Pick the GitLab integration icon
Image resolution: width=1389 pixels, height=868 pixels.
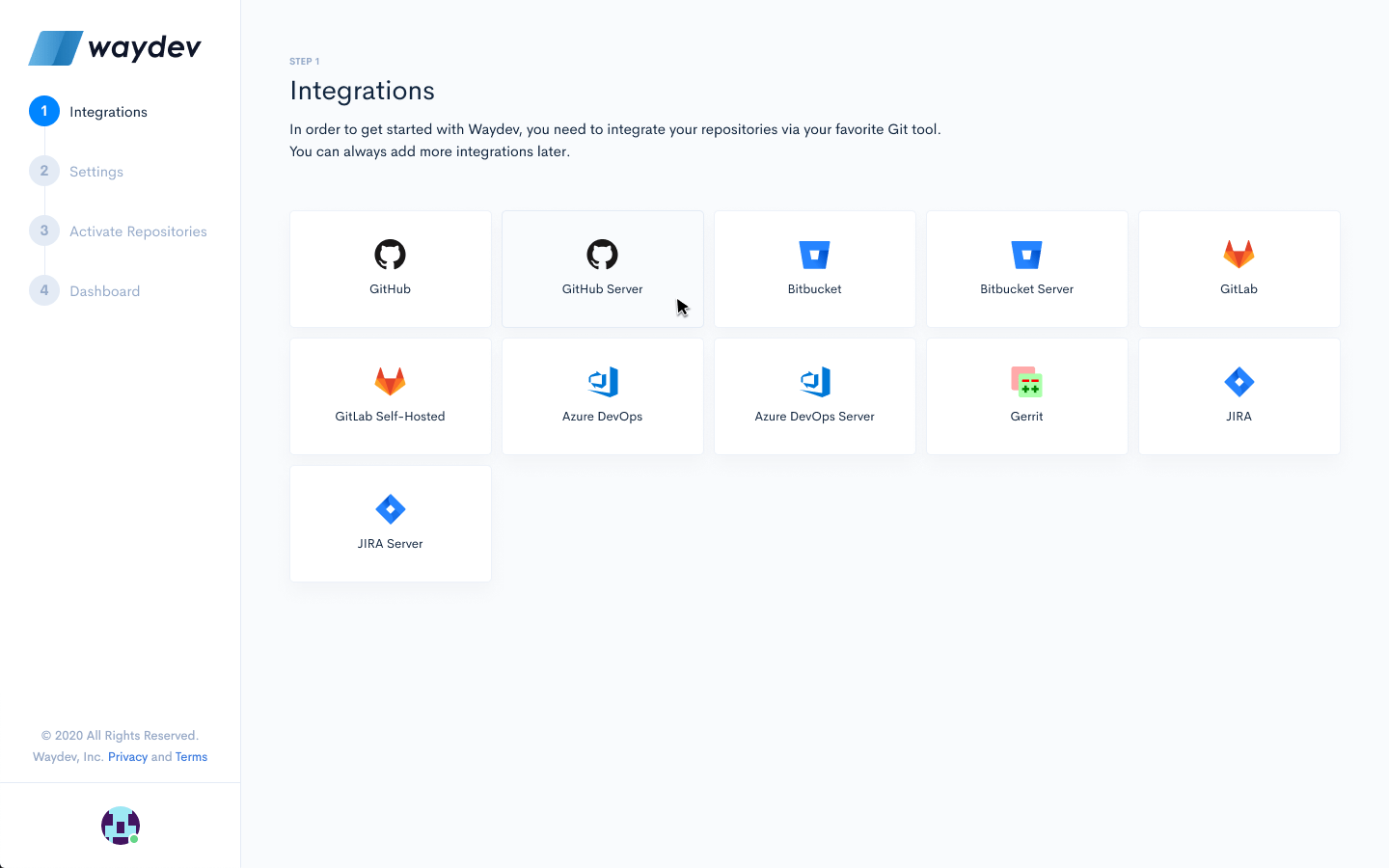[1239, 254]
